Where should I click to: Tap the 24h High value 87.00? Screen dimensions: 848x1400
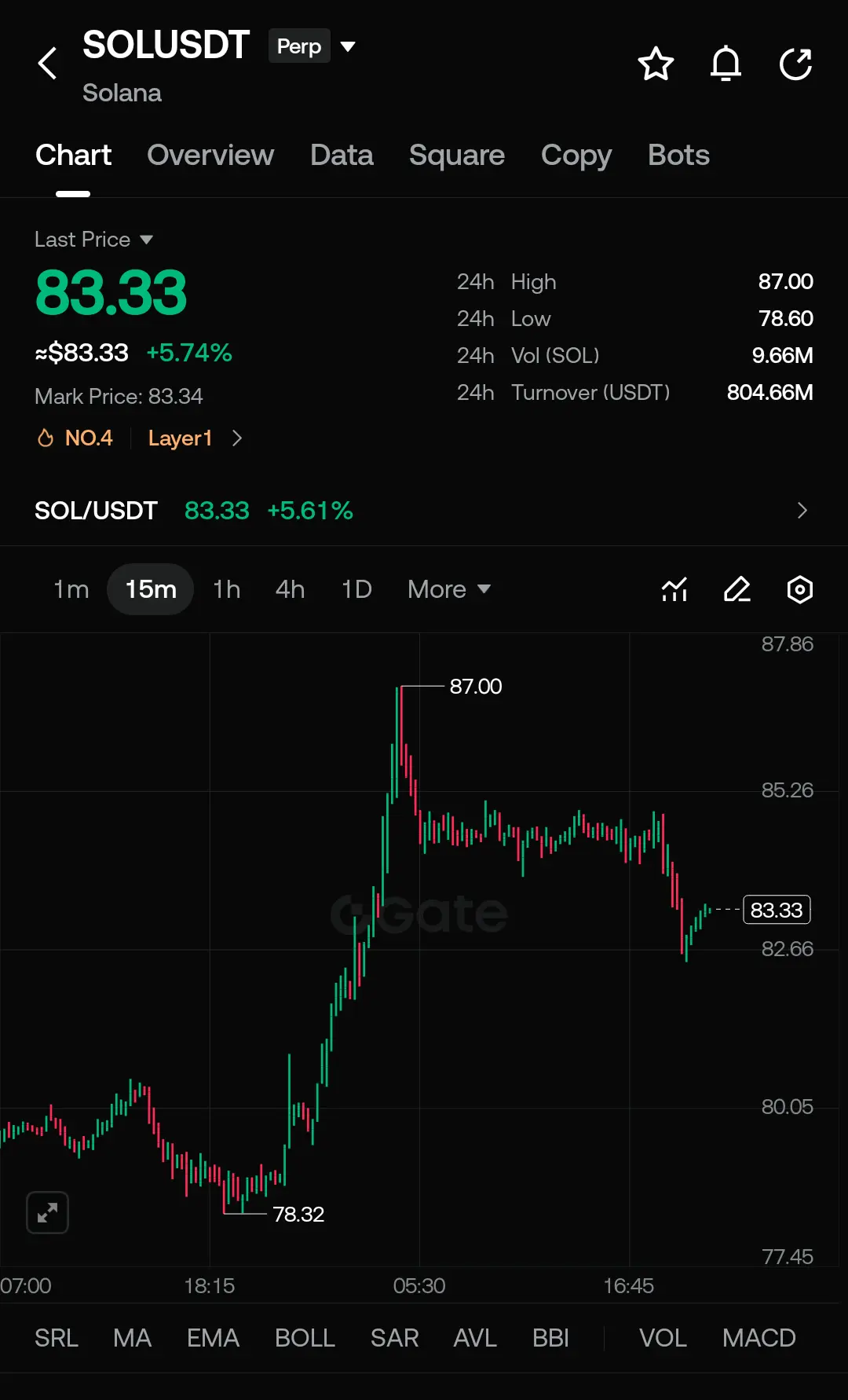pyautogui.click(x=785, y=281)
